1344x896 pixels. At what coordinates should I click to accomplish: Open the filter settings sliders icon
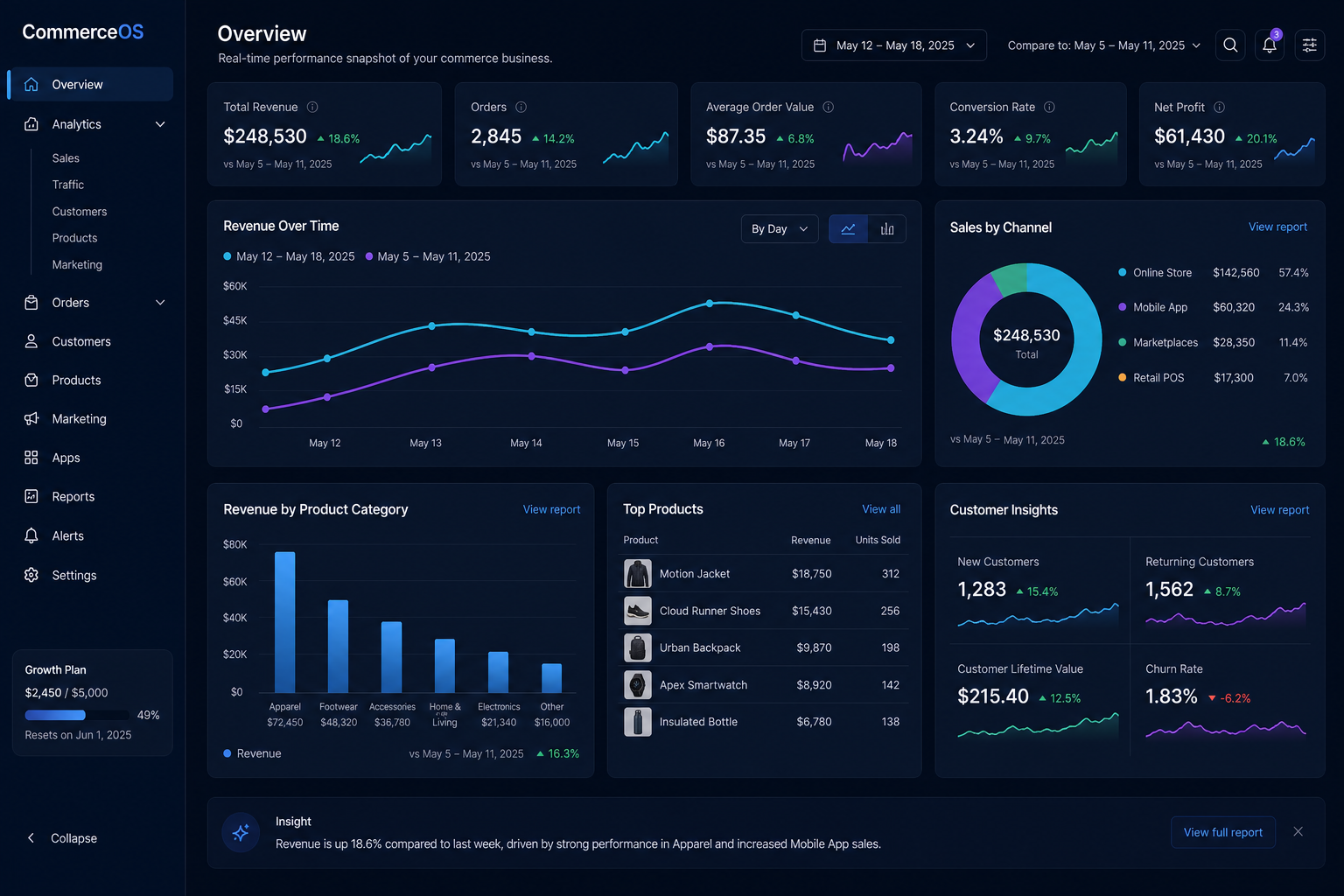[1309, 45]
